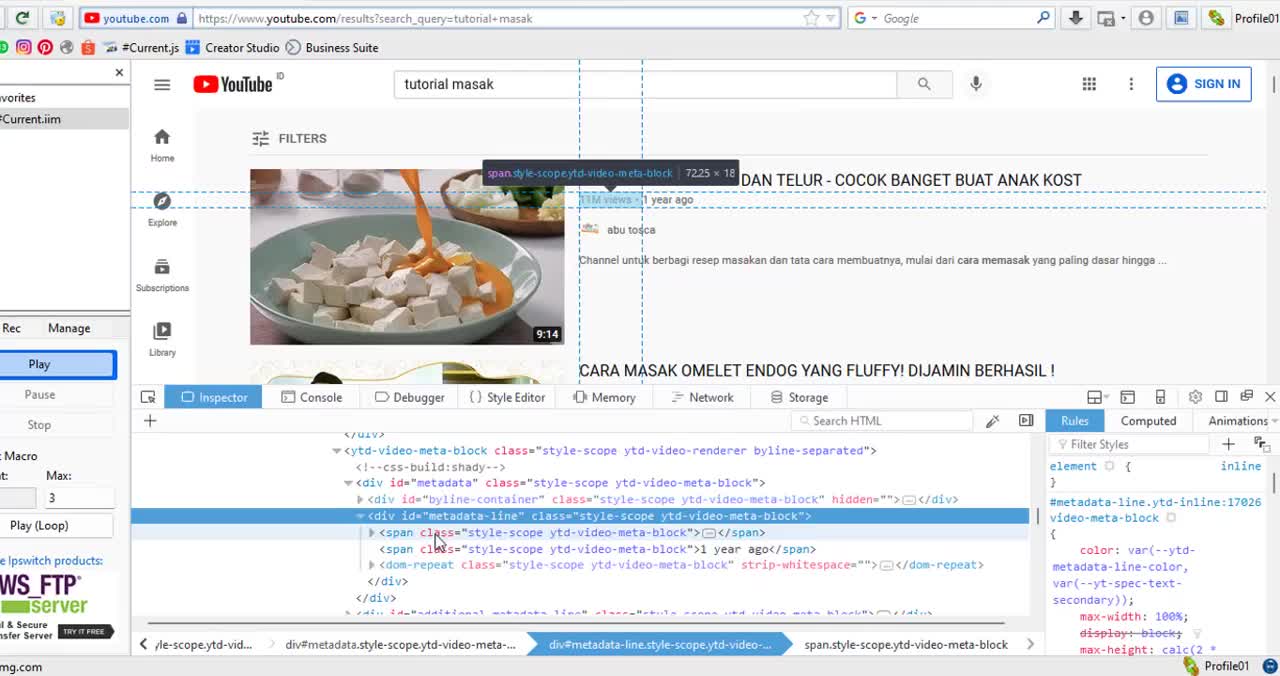This screenshot has width=1280, height=676.
Task: Click the Max loop count field
Action: [x=79, y=497]
